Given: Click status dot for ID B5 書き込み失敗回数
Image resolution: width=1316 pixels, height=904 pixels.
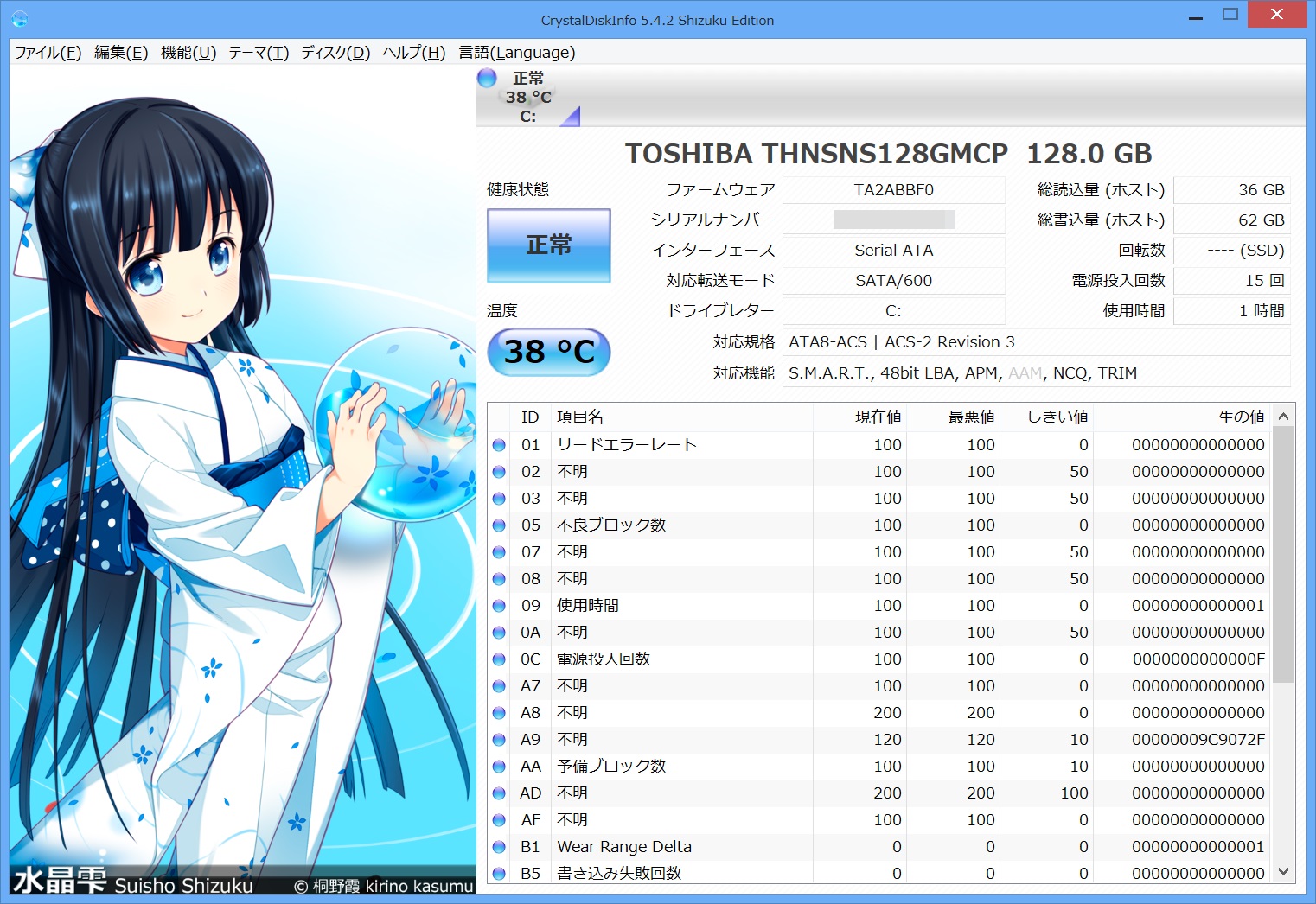Looking at the screenshot, I should point(499,874).
